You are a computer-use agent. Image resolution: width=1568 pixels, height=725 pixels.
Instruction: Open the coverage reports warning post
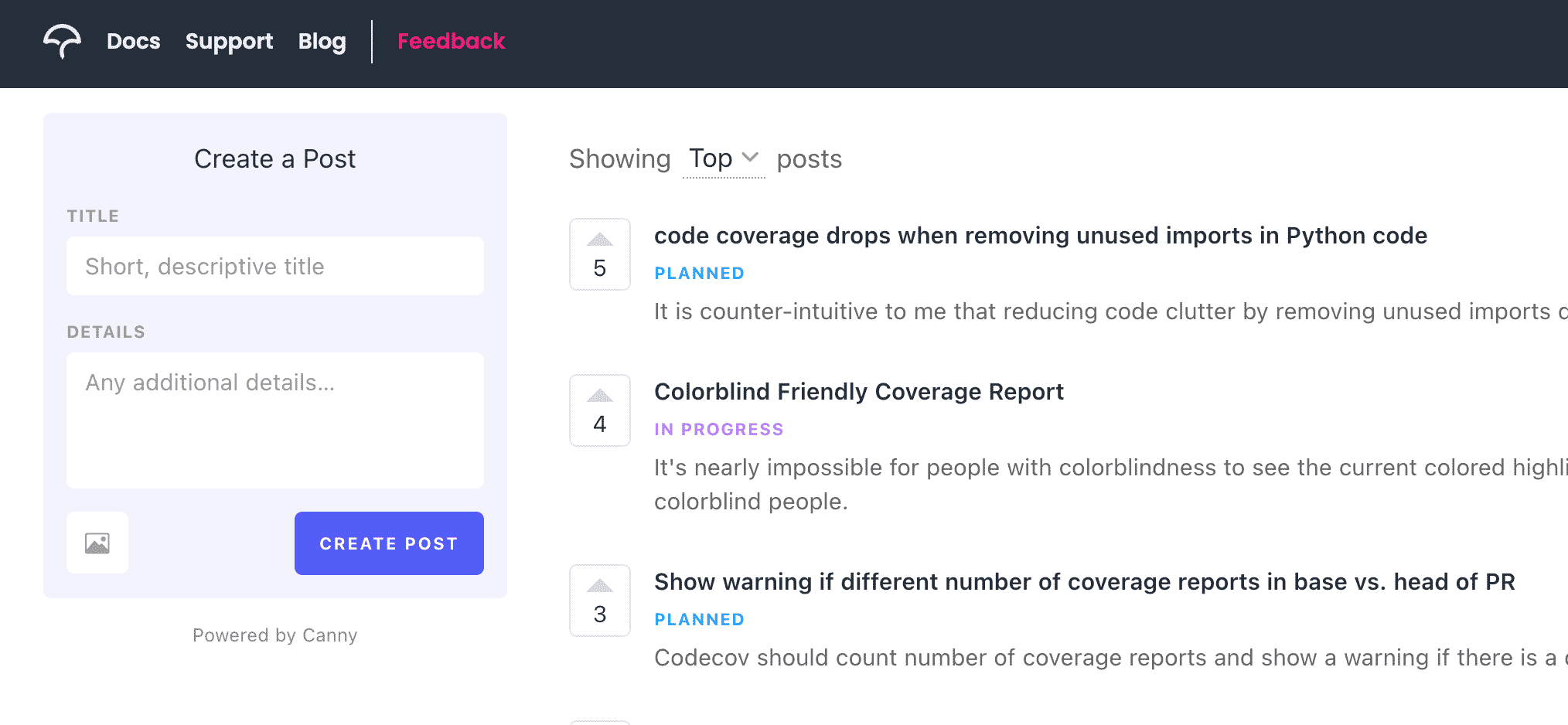click(1085, 581)
